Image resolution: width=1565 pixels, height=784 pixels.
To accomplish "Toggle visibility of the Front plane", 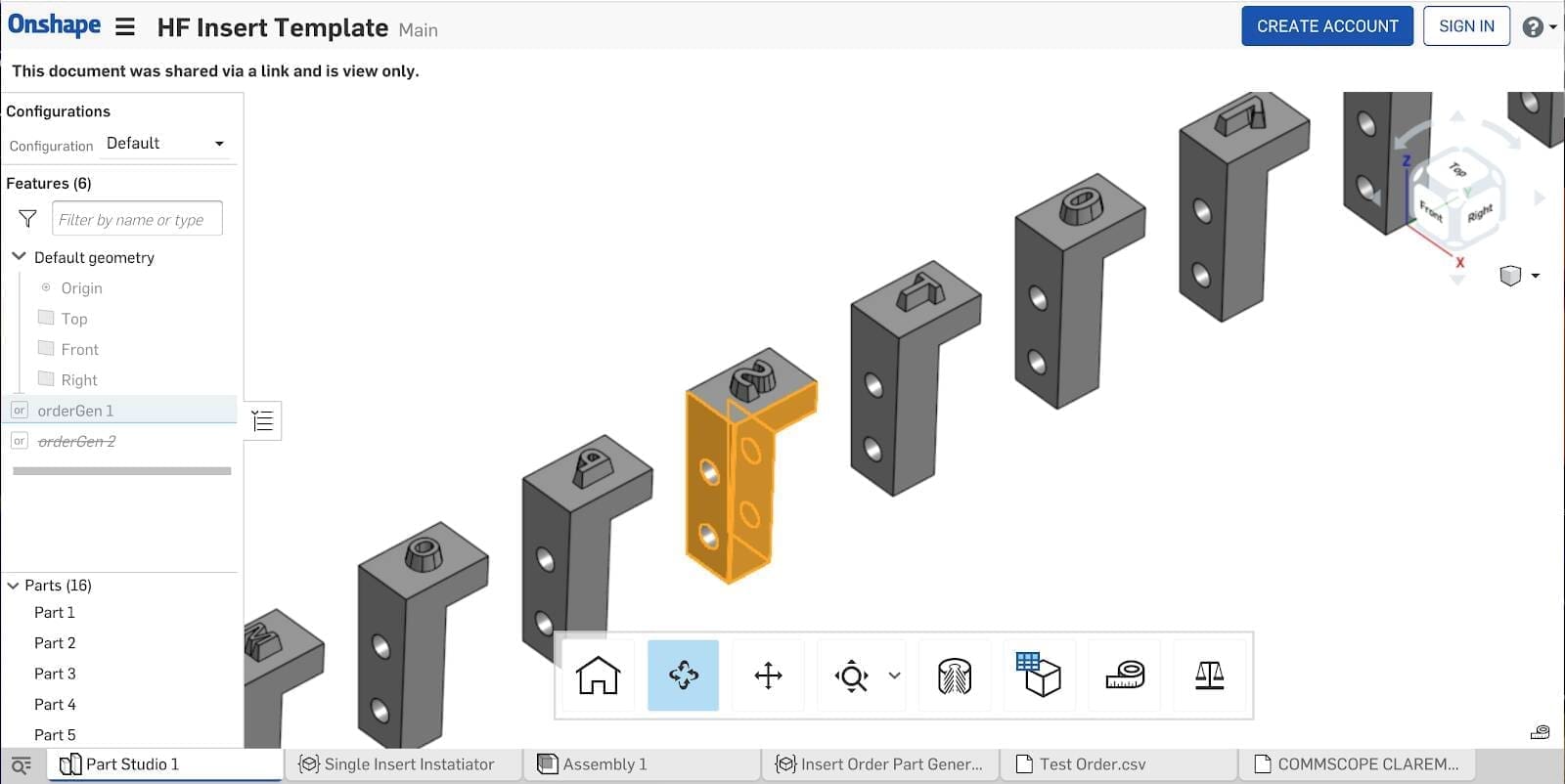I will point(46,348).
